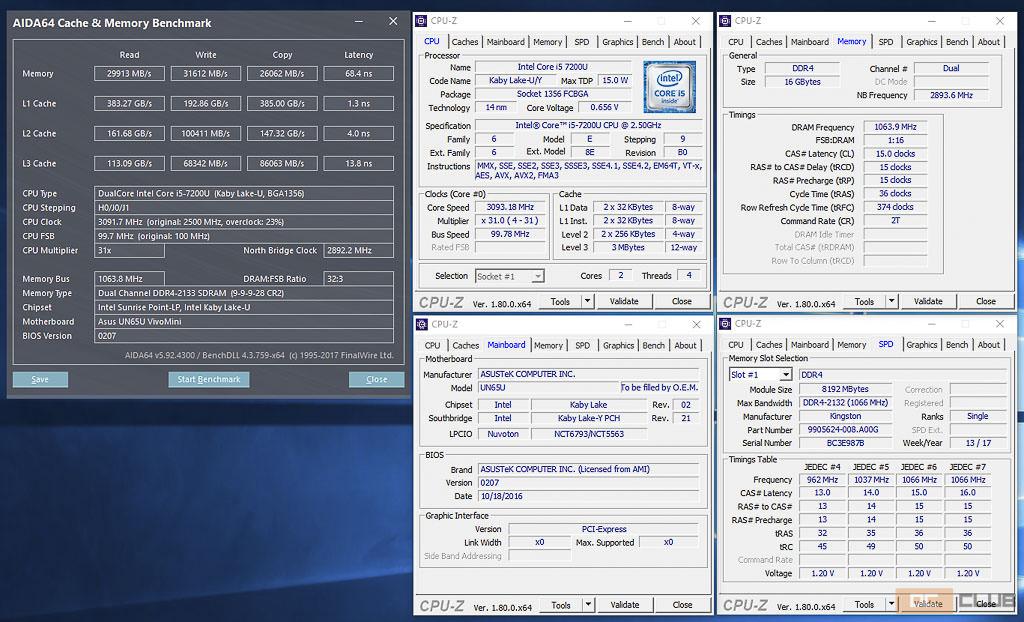1024x622 pixels.
Task: Open Tools dropdown arrow in CPU tab window
Action: 587,301
